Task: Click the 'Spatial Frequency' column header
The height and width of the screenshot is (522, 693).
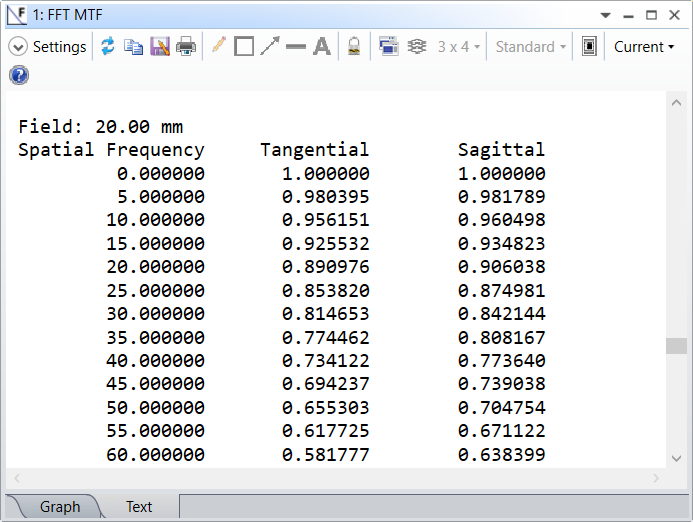Action: 111,150
